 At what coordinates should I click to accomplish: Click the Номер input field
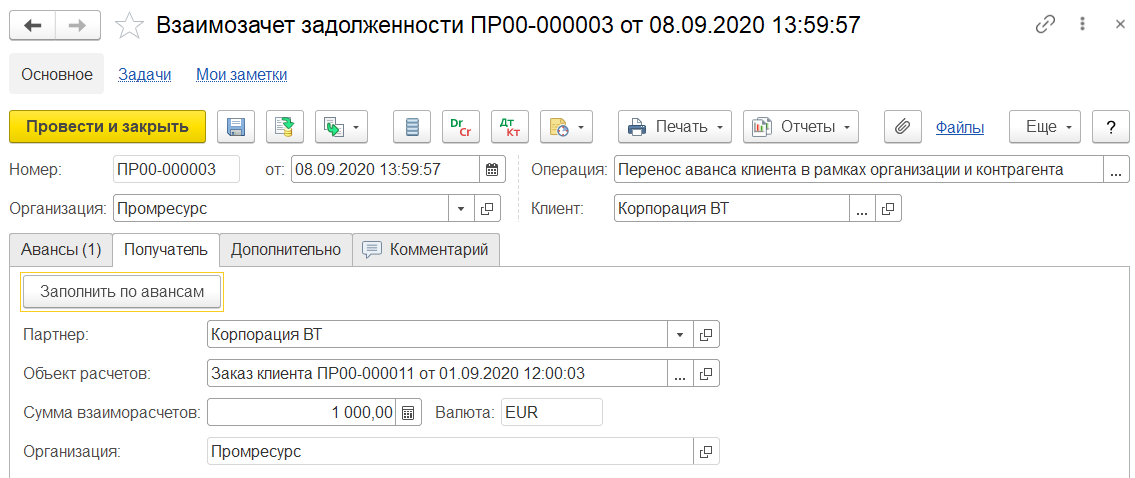177,169
